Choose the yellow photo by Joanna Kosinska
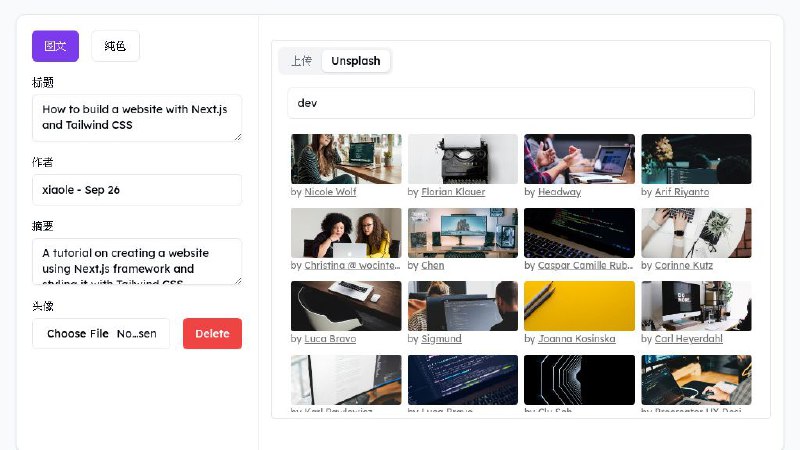800x450 pixels. (579, 306)
